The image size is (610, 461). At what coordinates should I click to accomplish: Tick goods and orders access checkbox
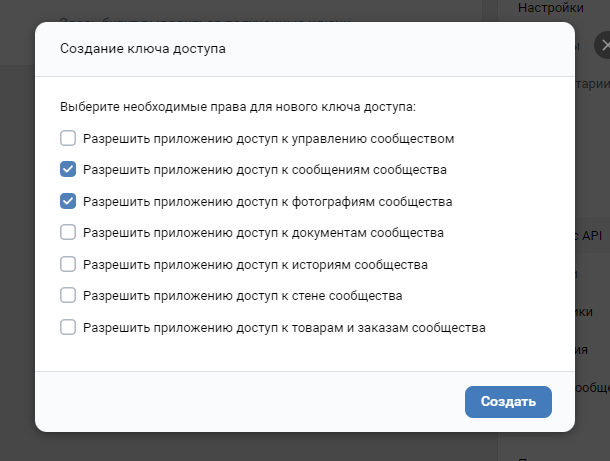click(68, 327)
